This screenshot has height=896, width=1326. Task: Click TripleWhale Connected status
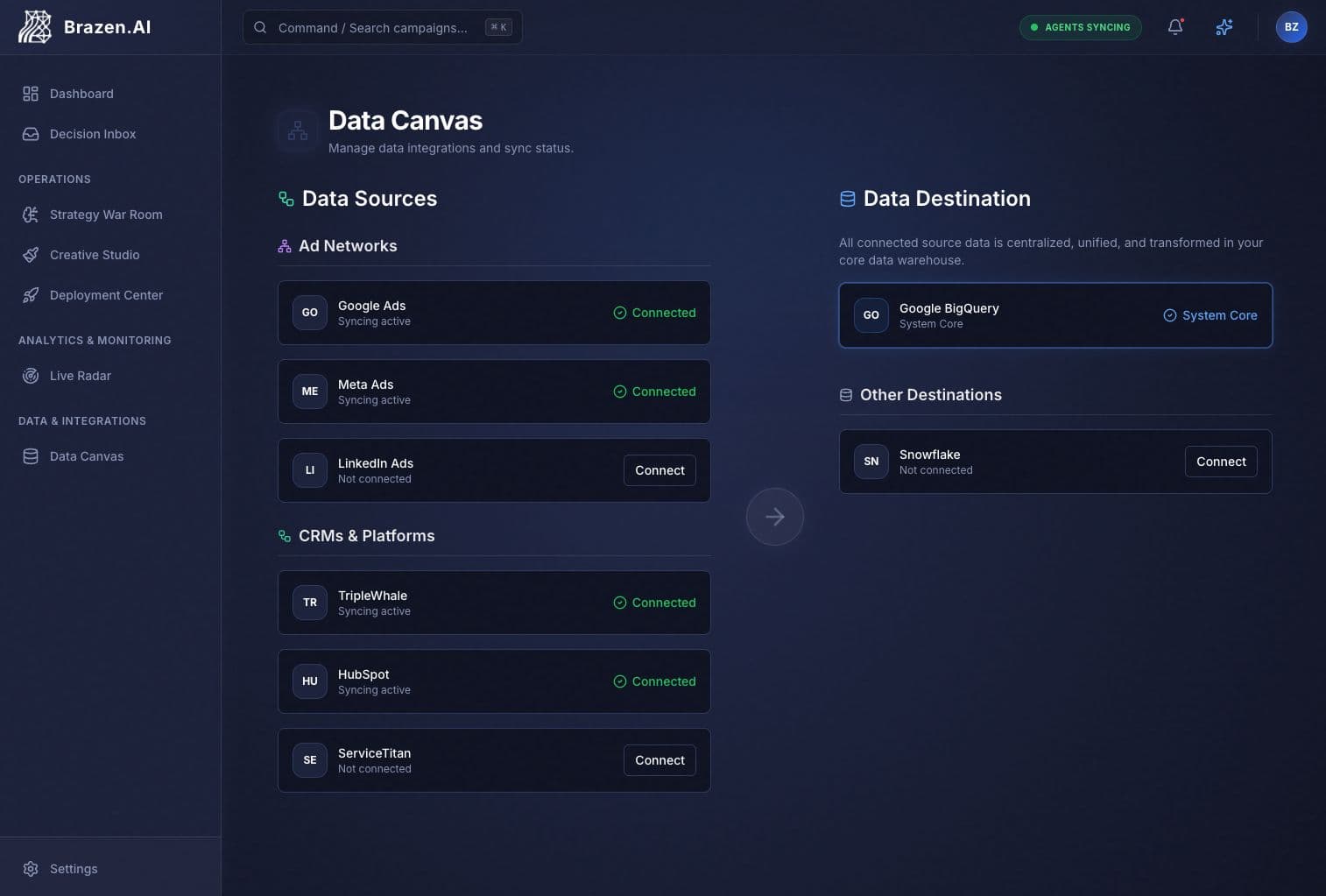654,603
